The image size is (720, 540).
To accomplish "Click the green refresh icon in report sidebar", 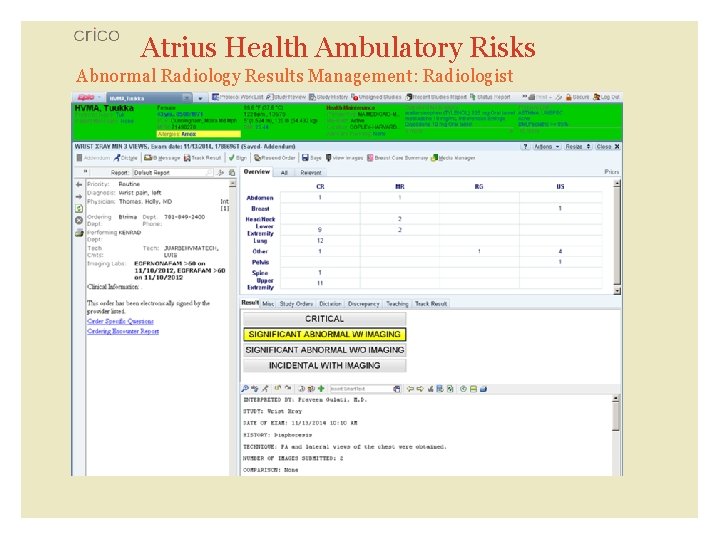I will pos(79,208).
